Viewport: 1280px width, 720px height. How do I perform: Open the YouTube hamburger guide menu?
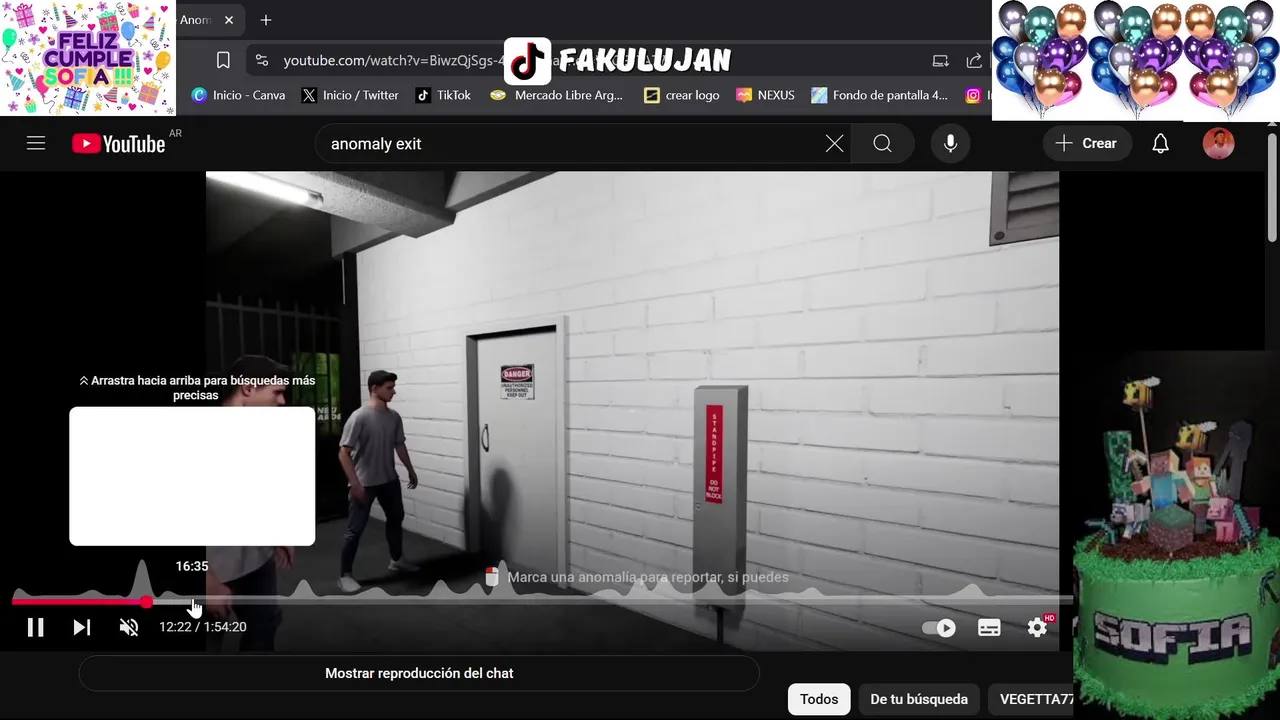pos(36,144)
